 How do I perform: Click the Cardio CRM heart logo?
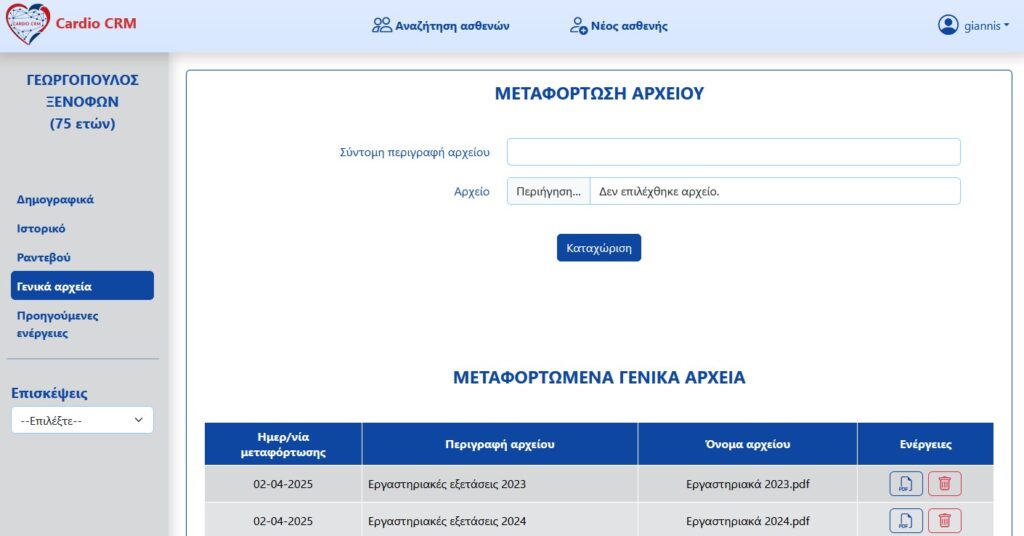28,25
